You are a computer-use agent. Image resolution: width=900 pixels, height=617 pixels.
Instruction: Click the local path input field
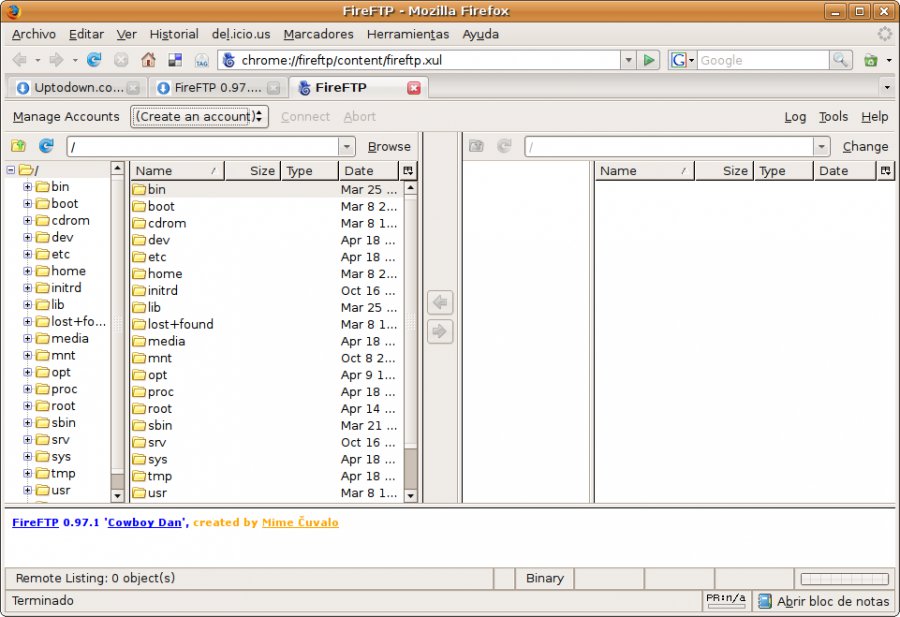pyautogui.click(x=203, y=147)
